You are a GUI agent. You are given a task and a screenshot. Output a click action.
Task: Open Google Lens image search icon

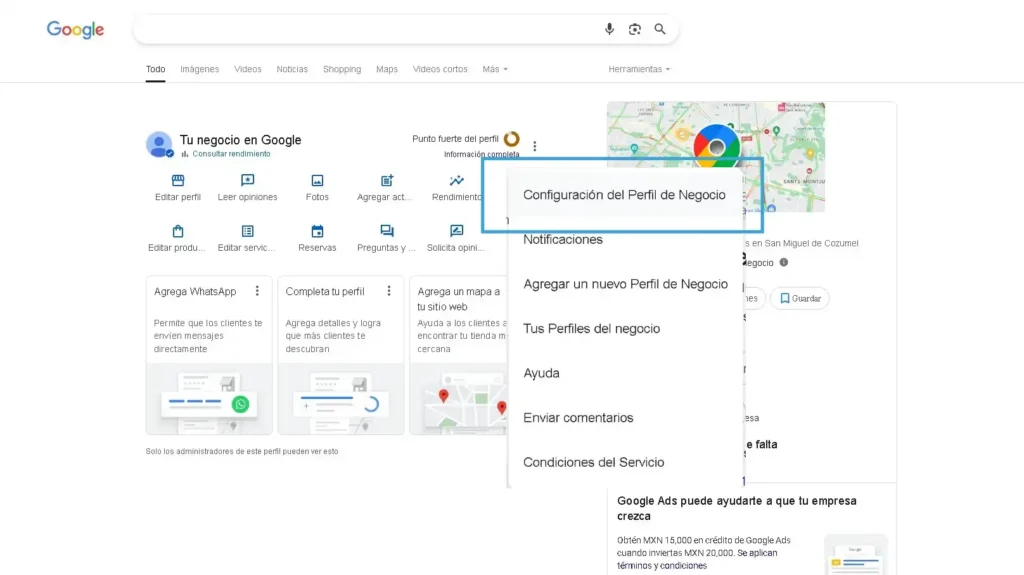pyautogui.click(x=635, y=29)
